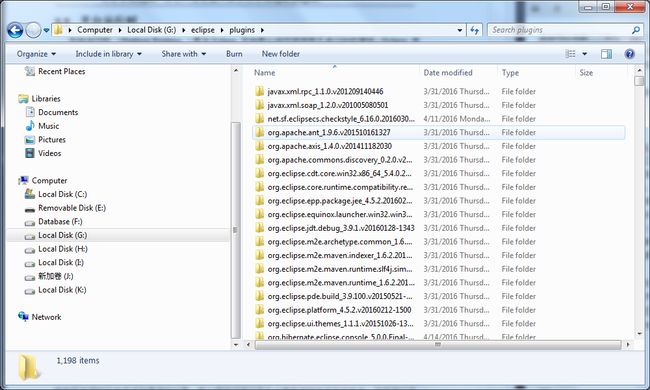Click the navigation pane scroll-up arrow

(x=236, y=70)
